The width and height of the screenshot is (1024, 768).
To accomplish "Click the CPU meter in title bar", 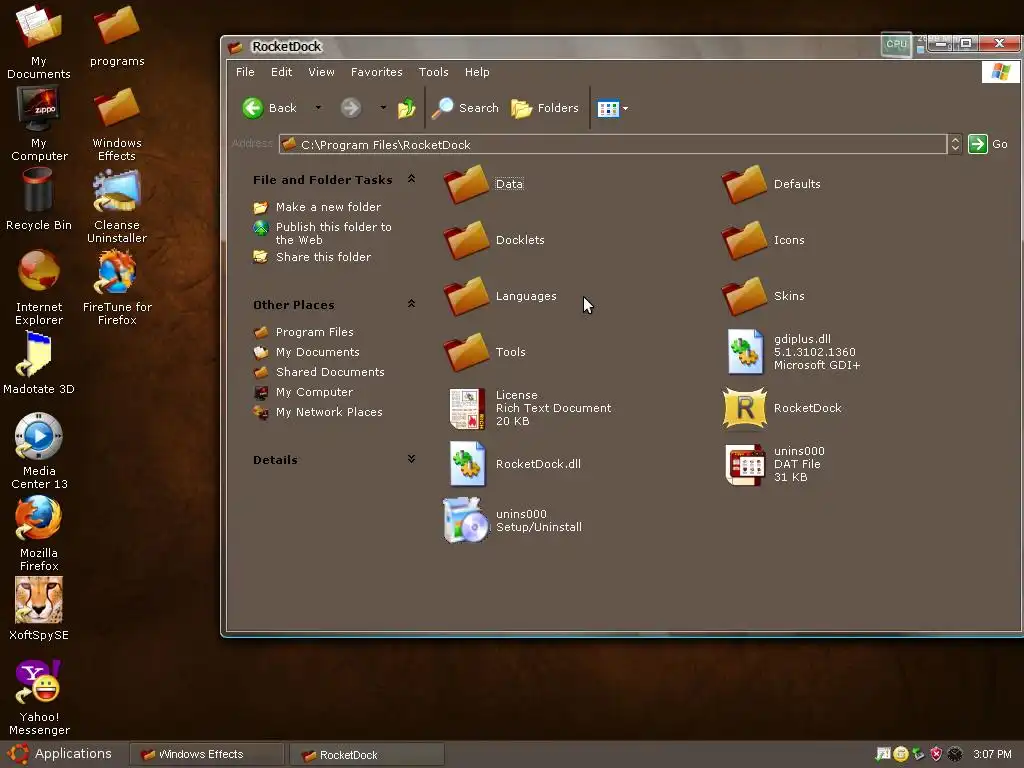I will click(896, 44).
